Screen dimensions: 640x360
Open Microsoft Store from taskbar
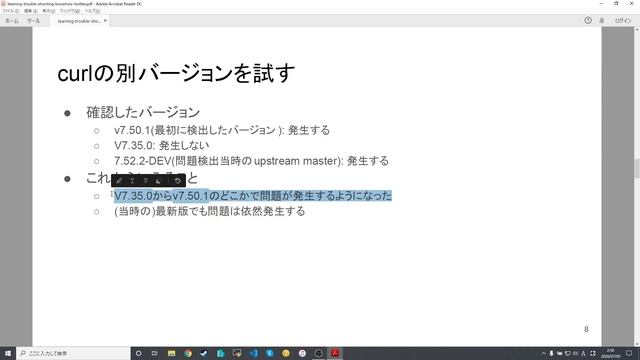coord(220,353)
